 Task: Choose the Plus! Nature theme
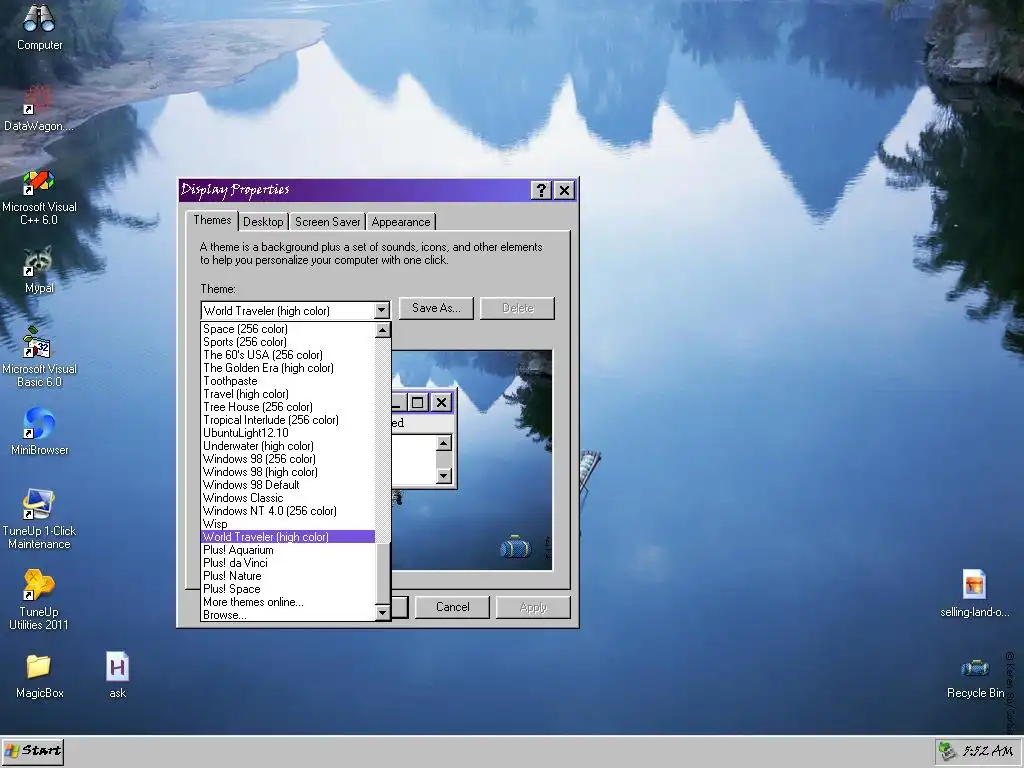(288, 576)
